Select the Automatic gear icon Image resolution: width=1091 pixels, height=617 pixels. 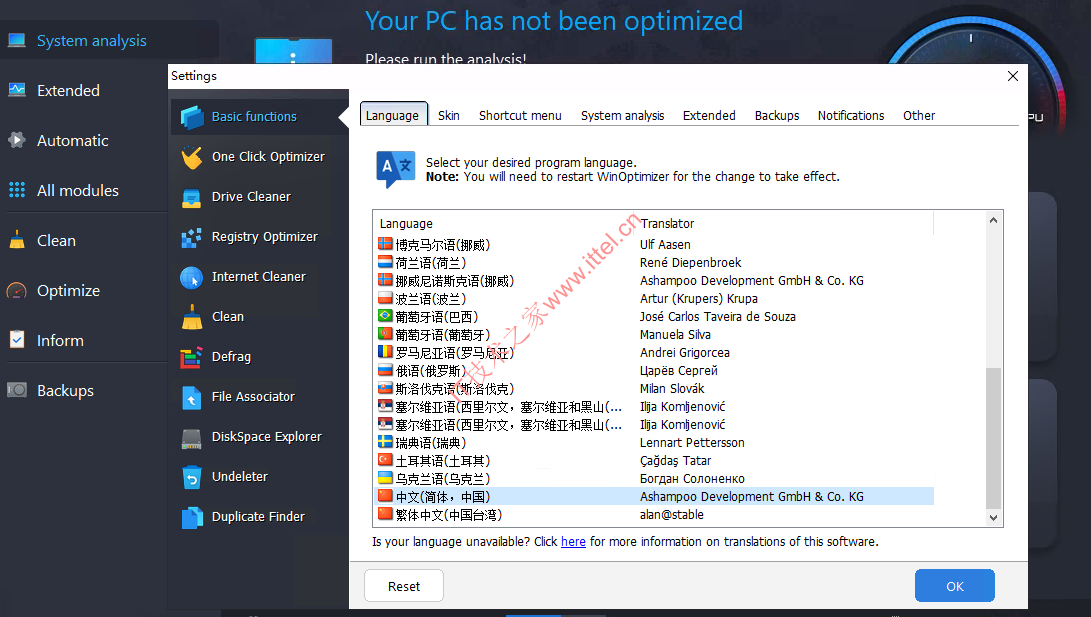(17, 140)
